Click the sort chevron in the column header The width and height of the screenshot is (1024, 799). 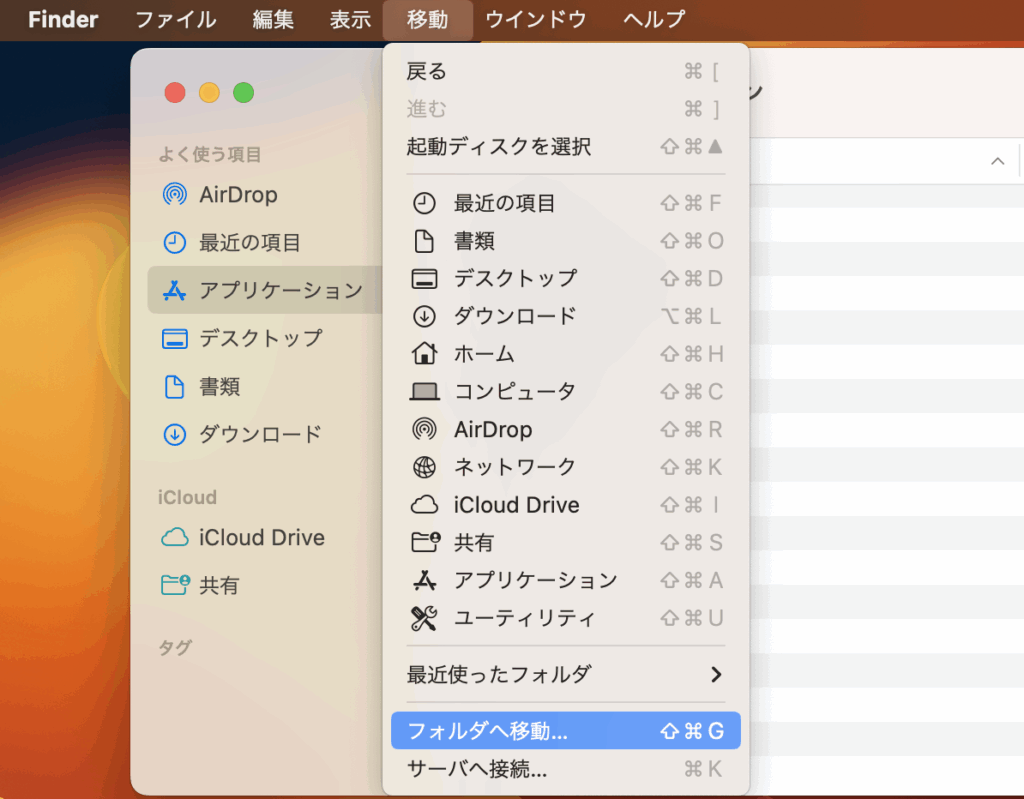click(997, 162)
